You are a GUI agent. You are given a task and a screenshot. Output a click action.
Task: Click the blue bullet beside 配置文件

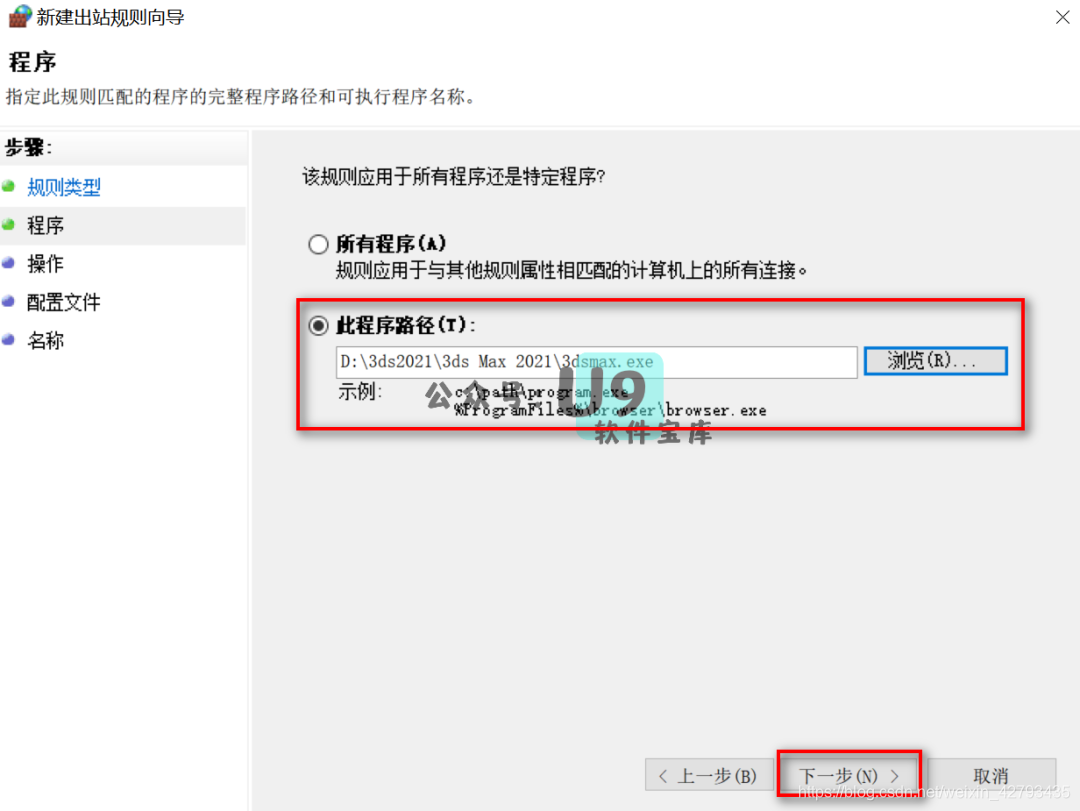(x=9, y=301)
